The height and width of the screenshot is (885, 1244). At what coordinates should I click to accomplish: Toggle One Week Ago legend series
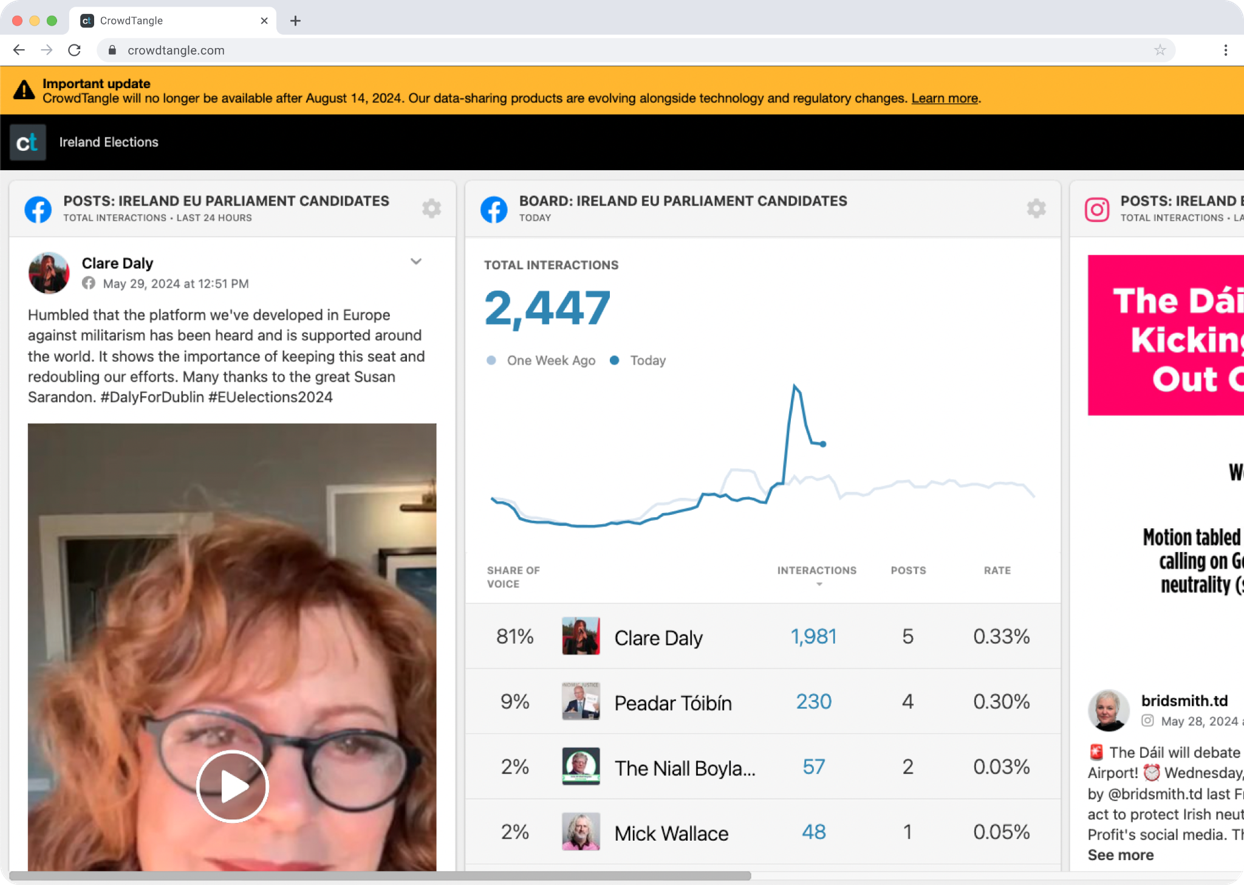point(541,361)
